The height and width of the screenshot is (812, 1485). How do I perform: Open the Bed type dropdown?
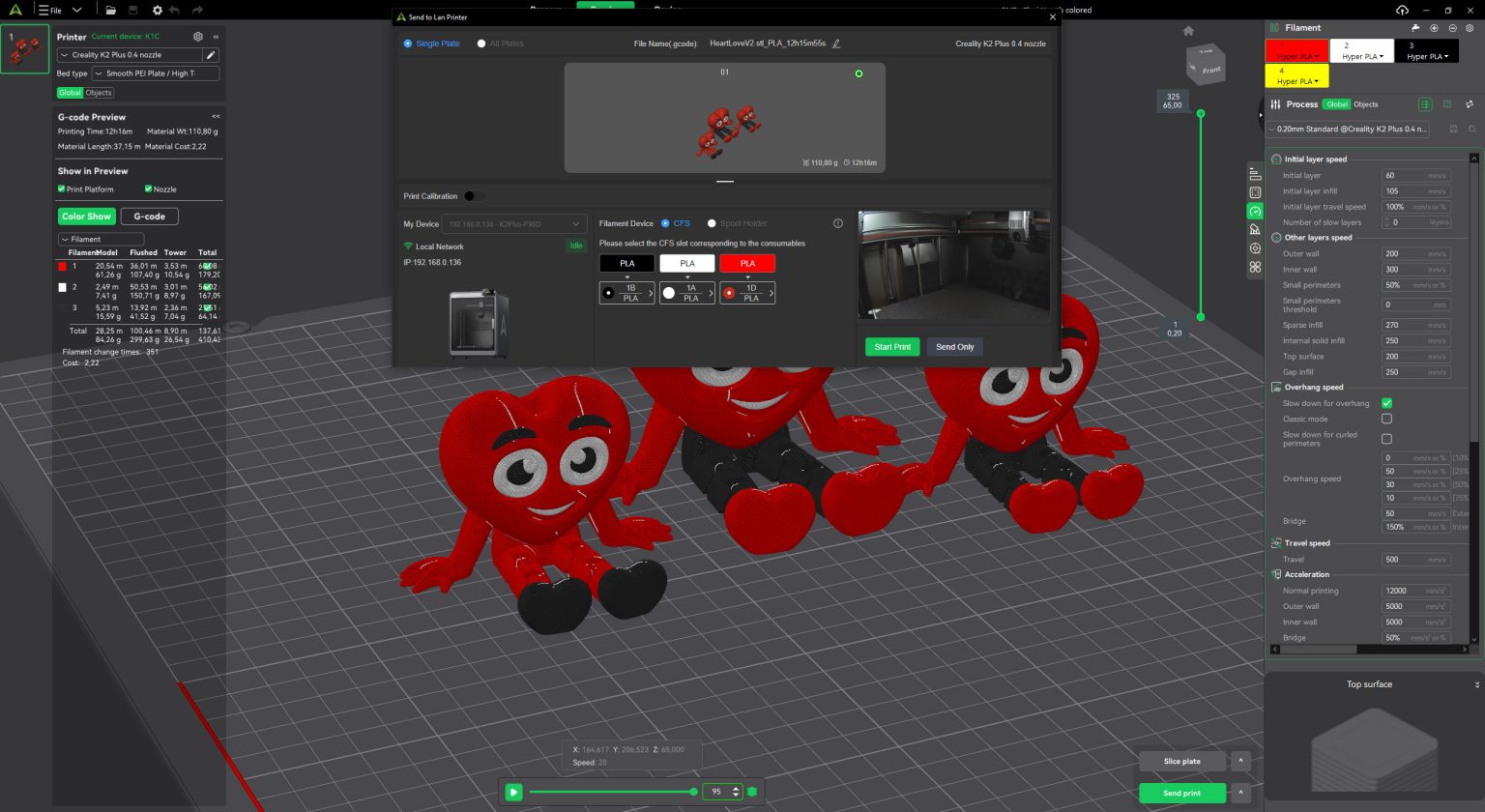156,73
